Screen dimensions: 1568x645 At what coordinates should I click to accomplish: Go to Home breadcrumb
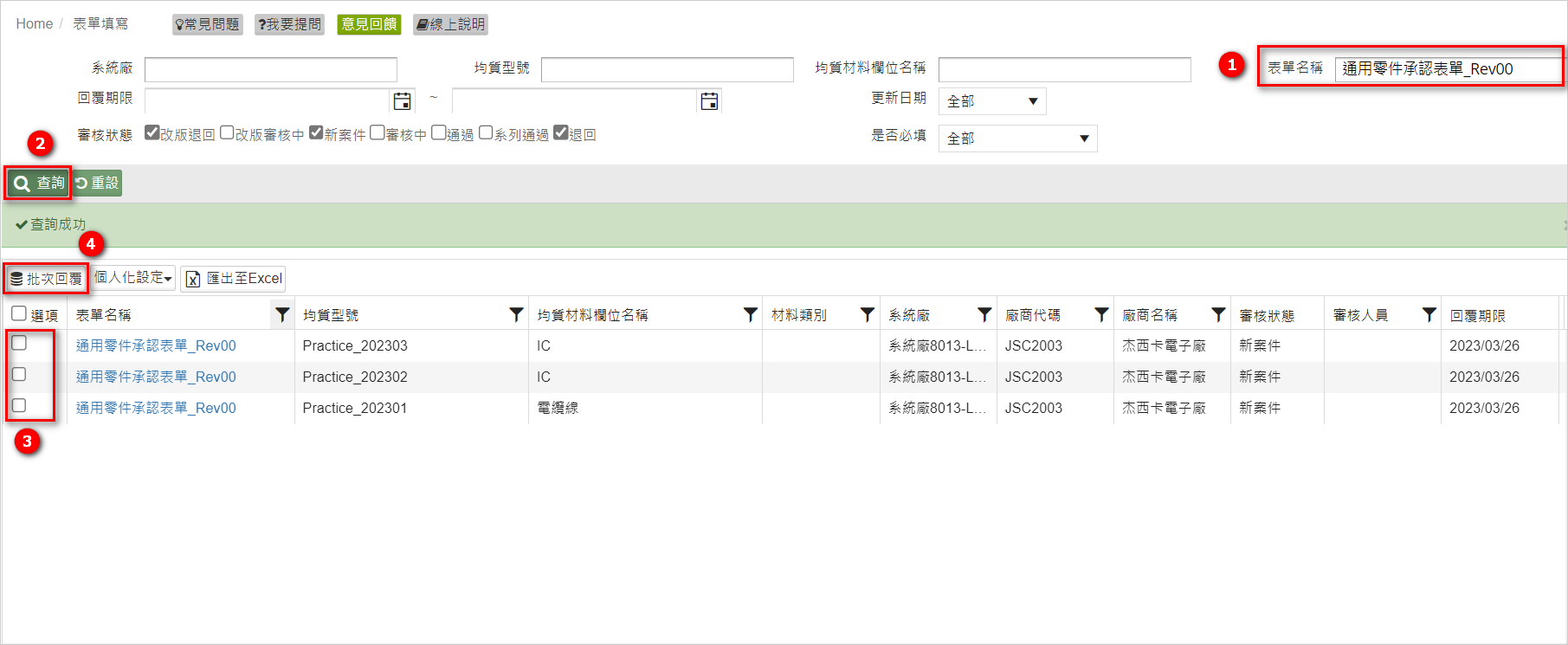(35, 24)
